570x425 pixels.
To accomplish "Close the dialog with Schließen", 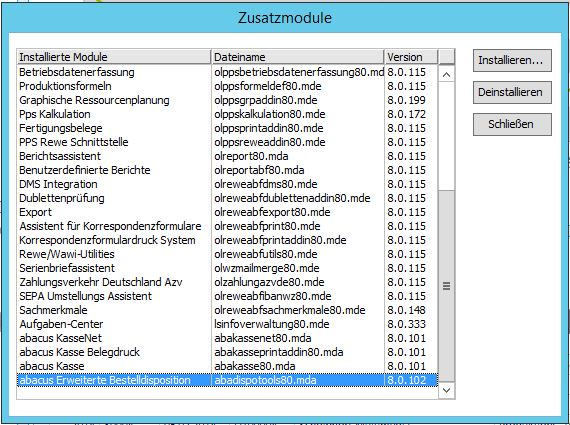I will (x=512, y=124).
